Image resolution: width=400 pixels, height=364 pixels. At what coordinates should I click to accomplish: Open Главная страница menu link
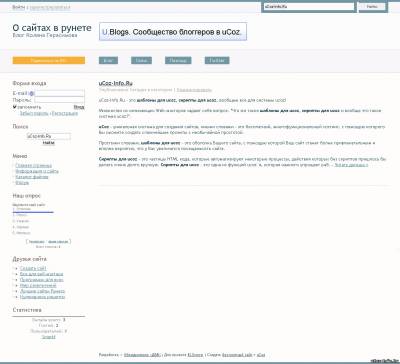pyautogui.click(x=33, y=165)
